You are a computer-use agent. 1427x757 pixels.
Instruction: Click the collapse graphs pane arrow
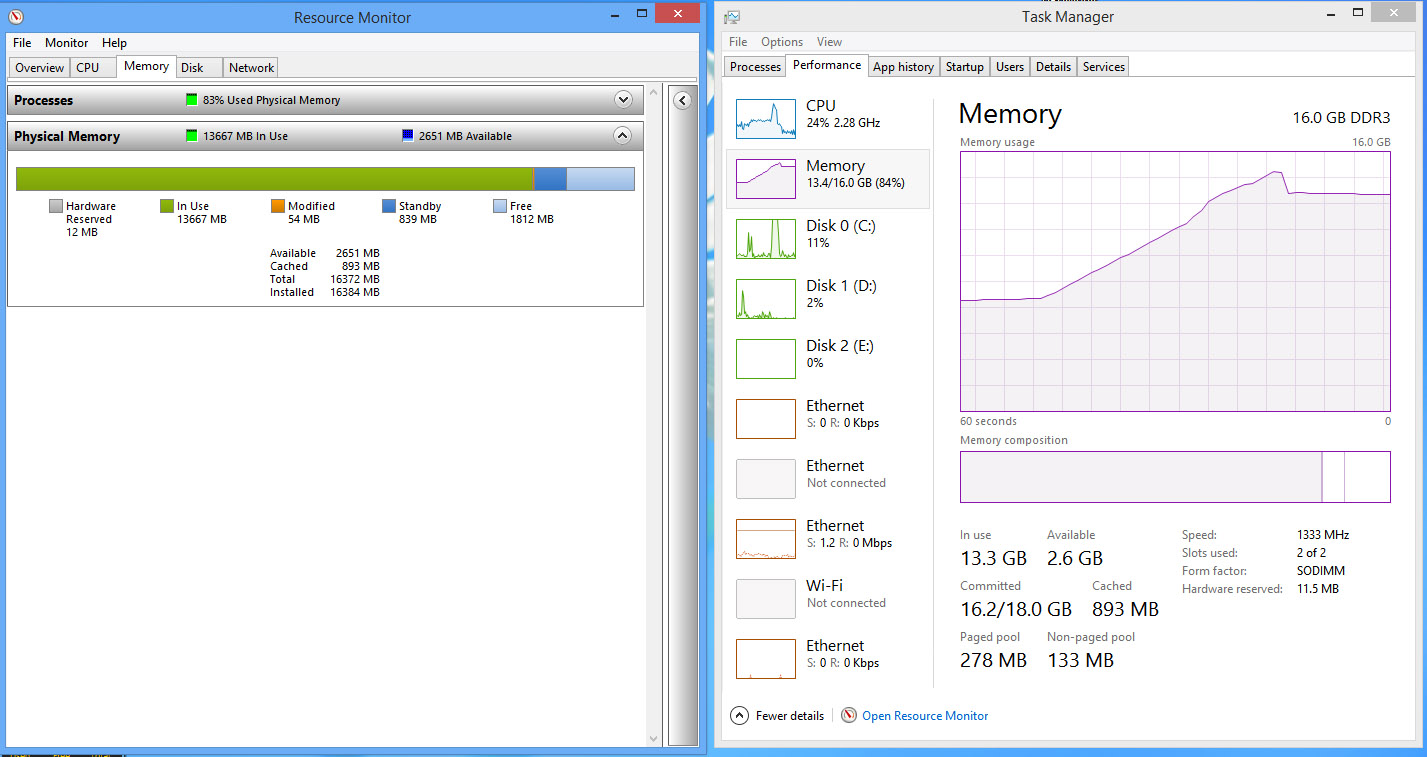click(x=683, y=100)
